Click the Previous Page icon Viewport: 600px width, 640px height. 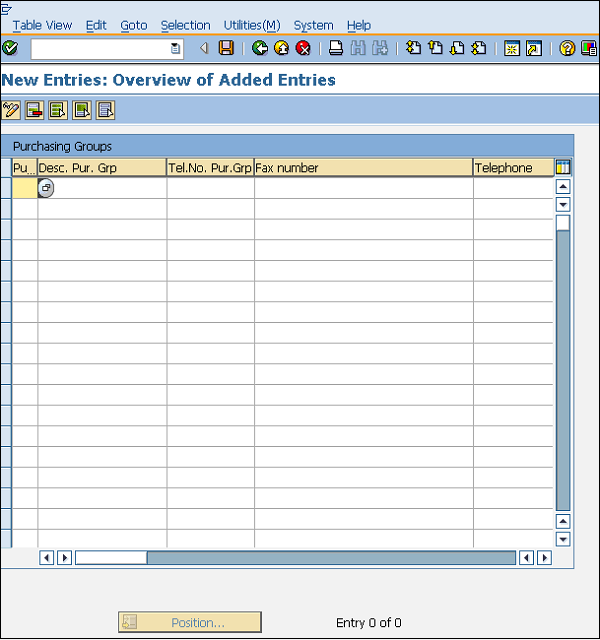tap(436, 48)
